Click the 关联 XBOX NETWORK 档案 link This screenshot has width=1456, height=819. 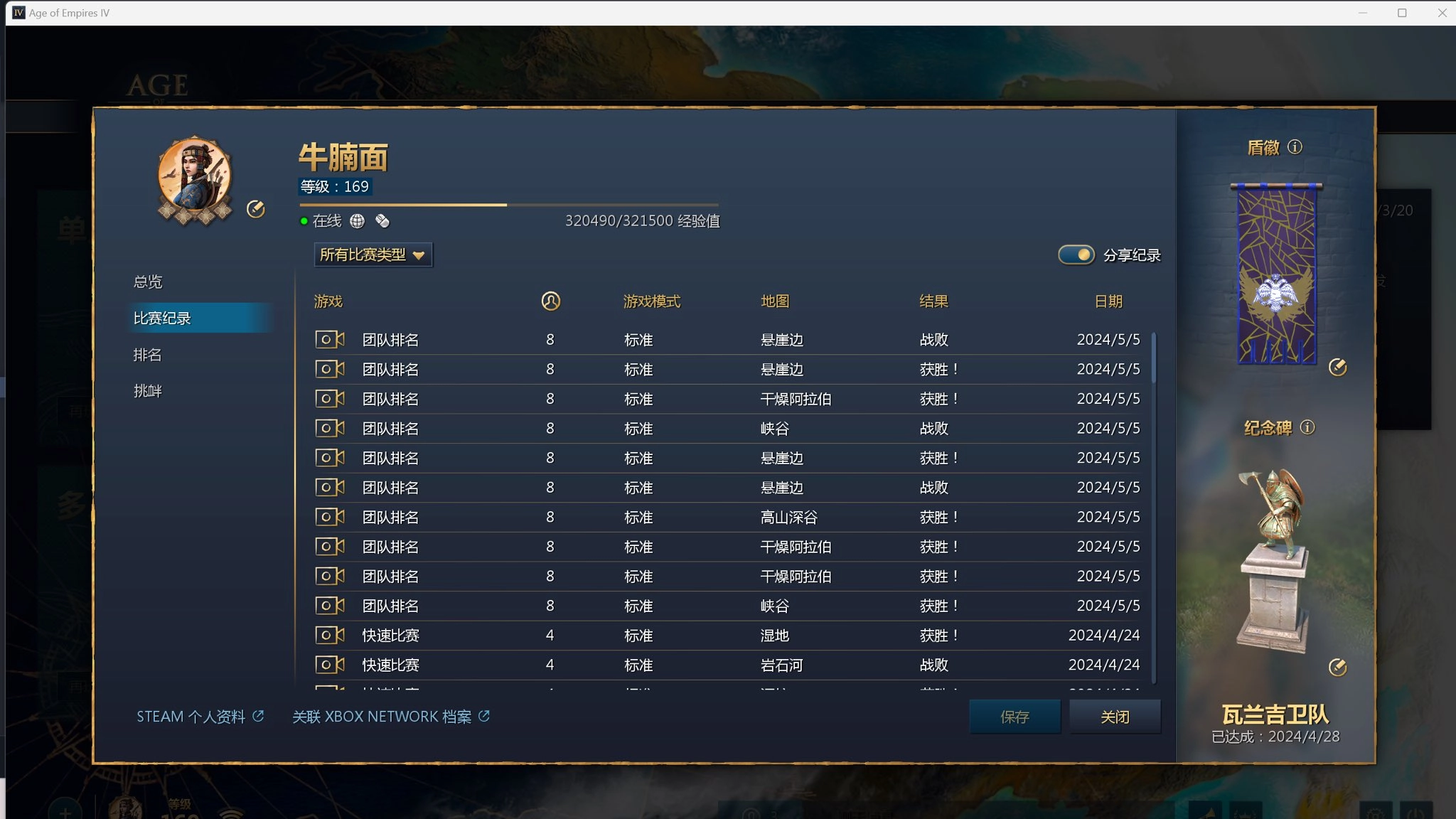(x=390, y=717)
